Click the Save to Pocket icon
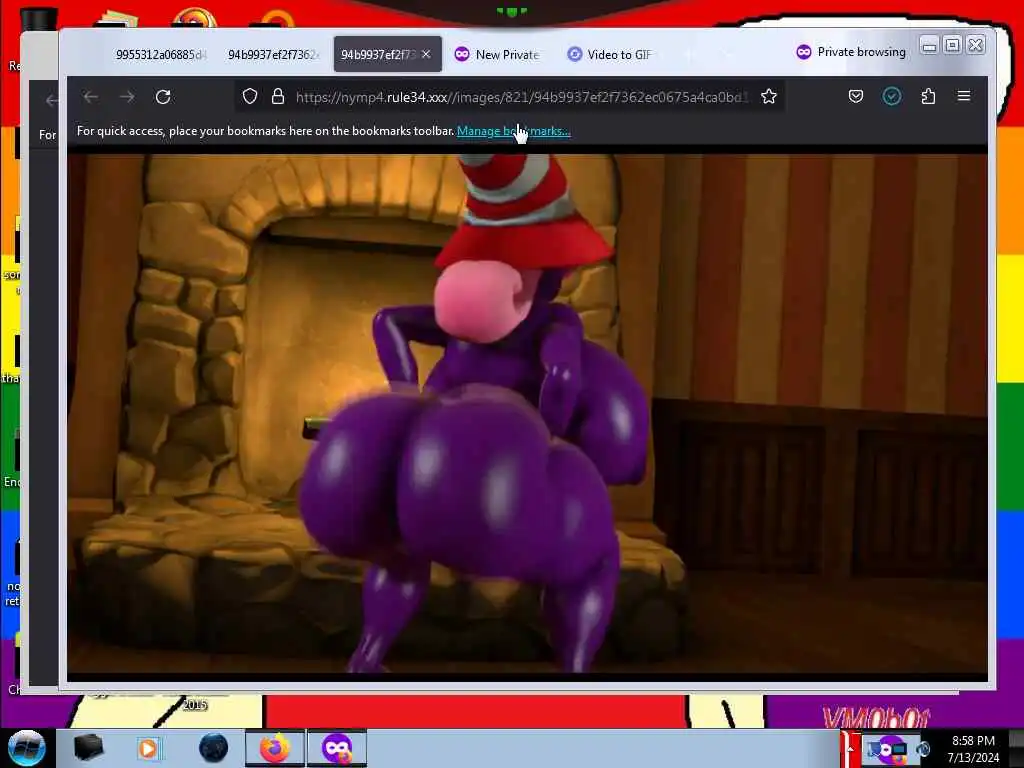Image resolution: width=1024 pixels, height=768 pixels. (x=856, y=97)
